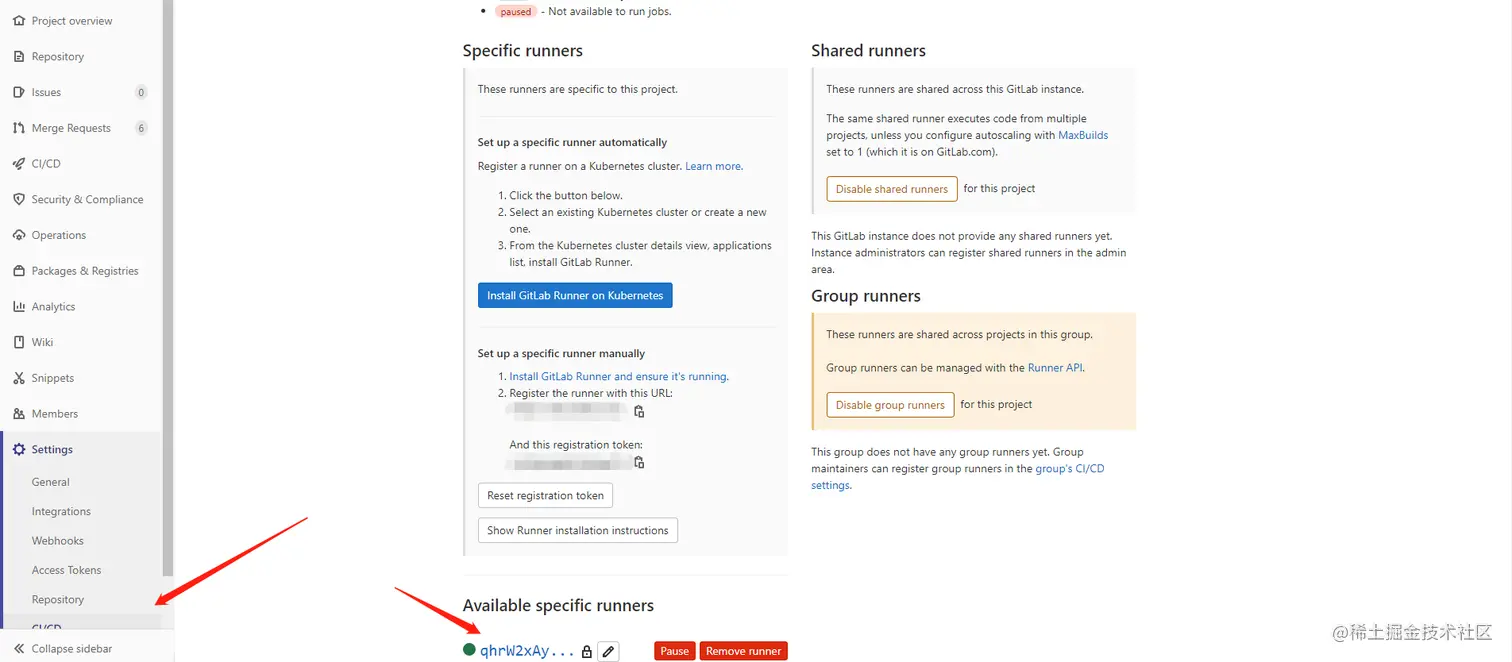Open Packages & Registries section
1512x662 pixels.
point(85,271)
